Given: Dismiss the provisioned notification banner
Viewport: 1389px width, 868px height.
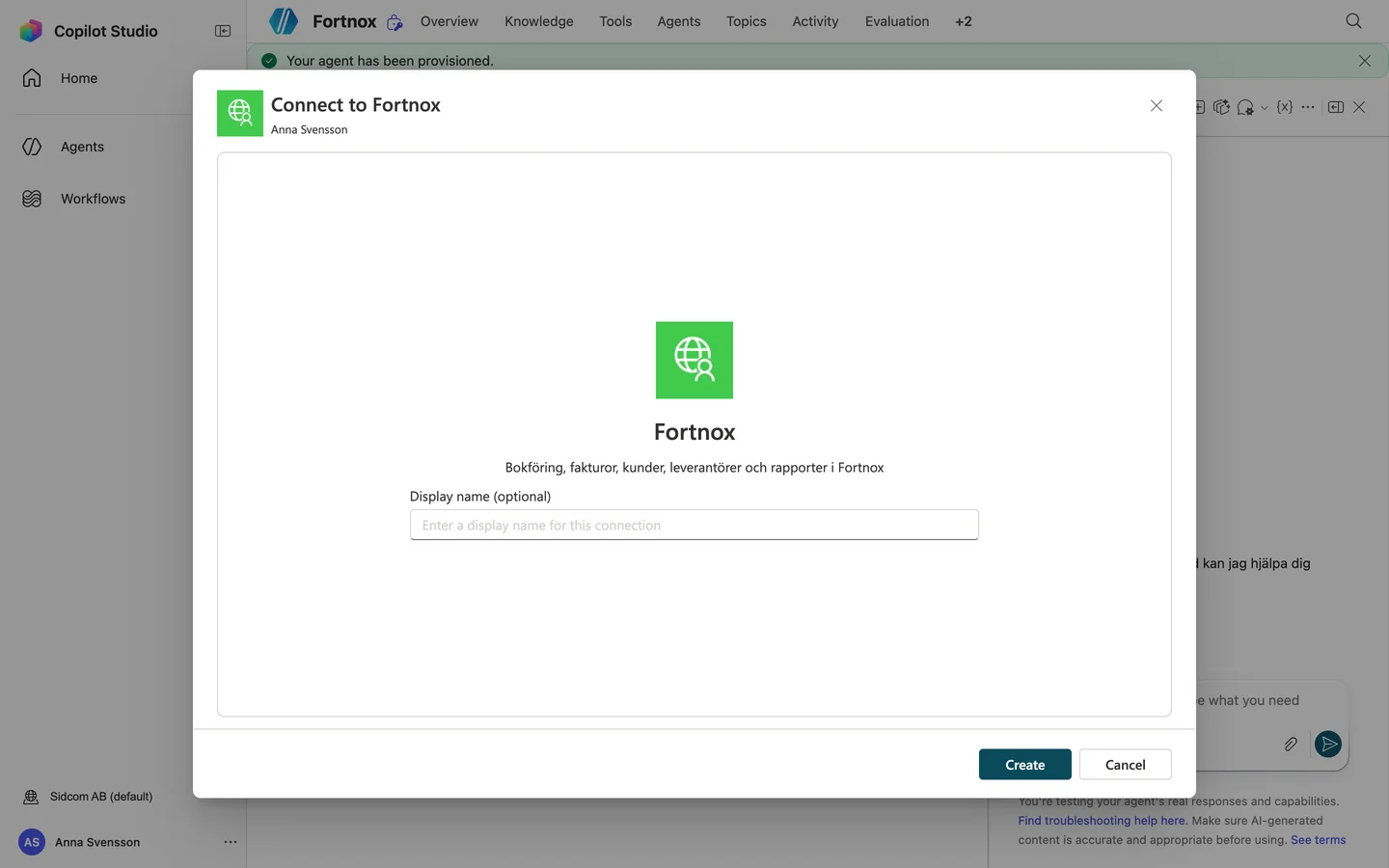Looking at the screenshot, I should tap(1364, 61).
